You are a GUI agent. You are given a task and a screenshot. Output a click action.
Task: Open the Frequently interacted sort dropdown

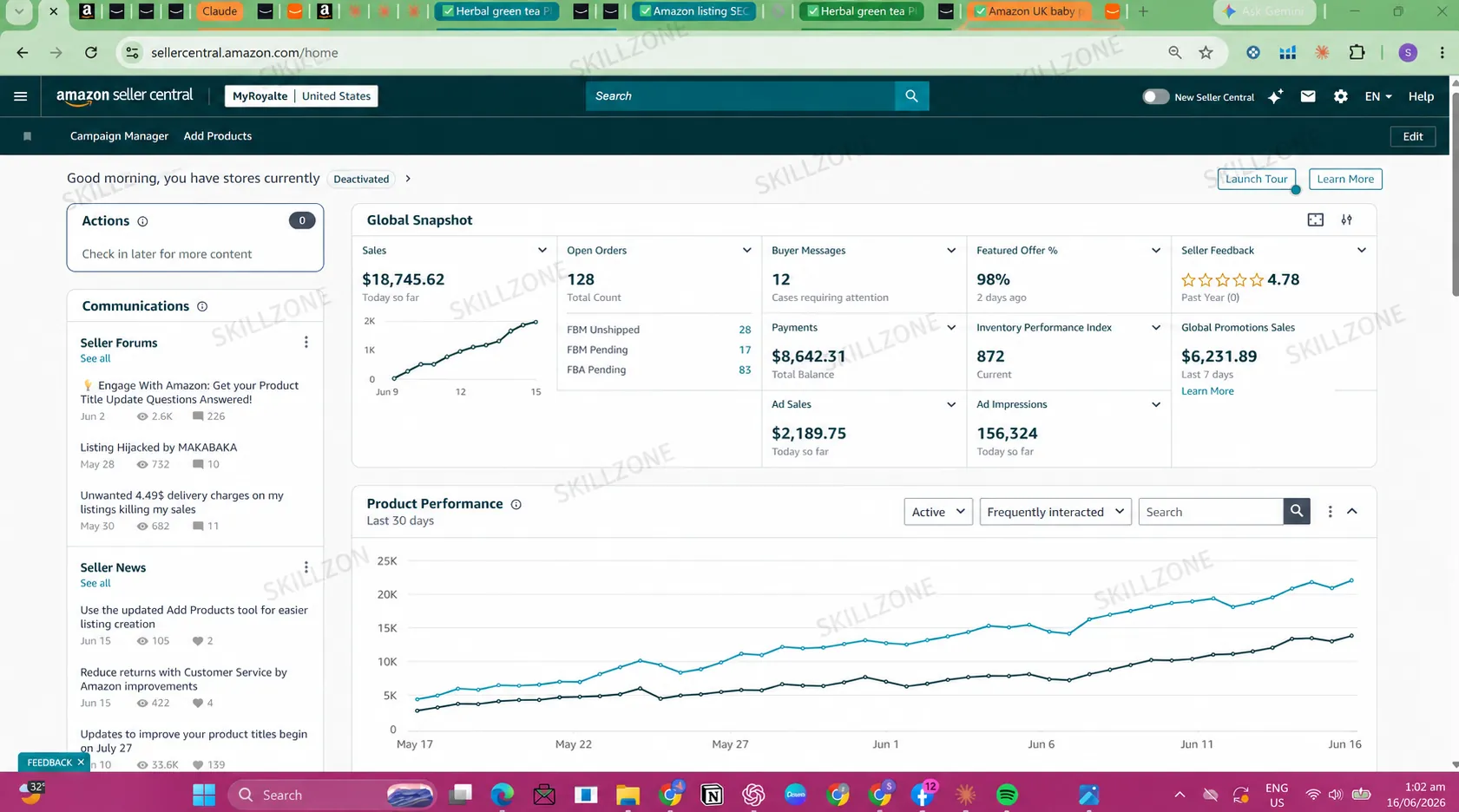point(1055,512)
